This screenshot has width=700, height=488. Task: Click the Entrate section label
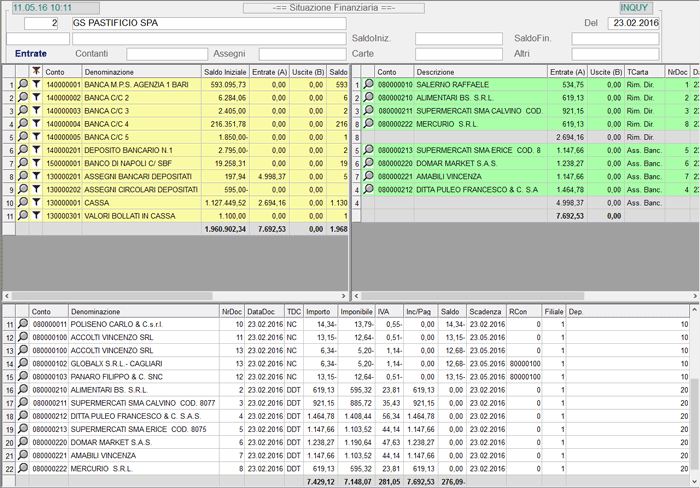point(31,54)
